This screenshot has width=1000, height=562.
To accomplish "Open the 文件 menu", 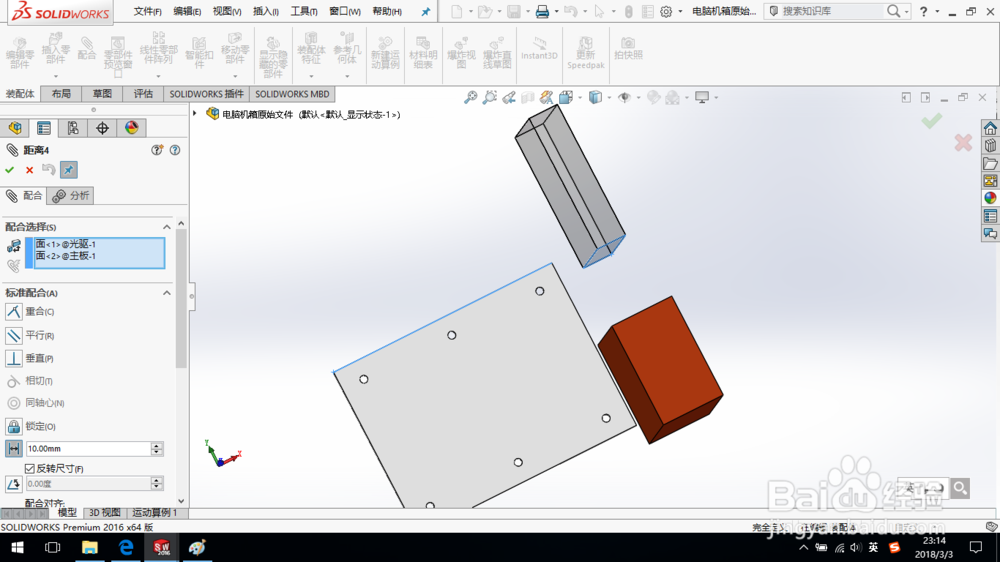I will (147, 11).
